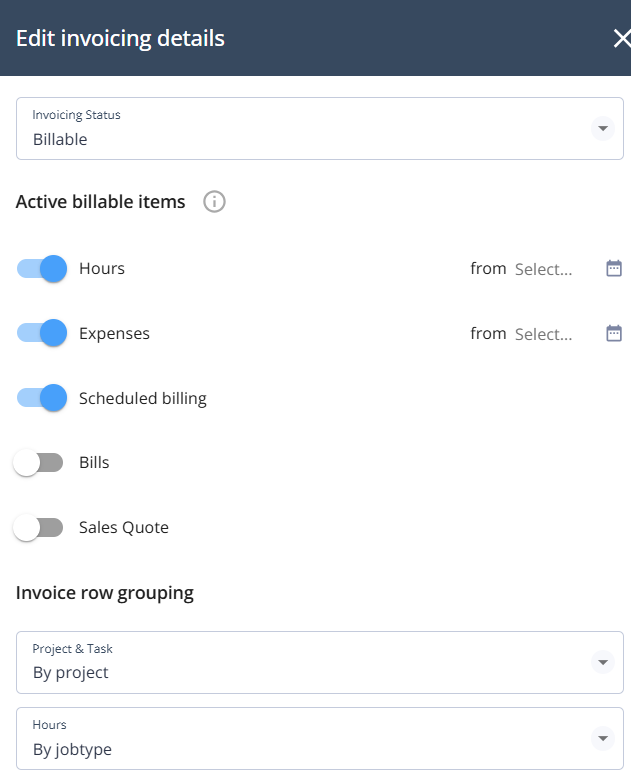This screenshot has width=631, height=783.
Task: Switch off Scheduled billing
Action: point(42,398)
